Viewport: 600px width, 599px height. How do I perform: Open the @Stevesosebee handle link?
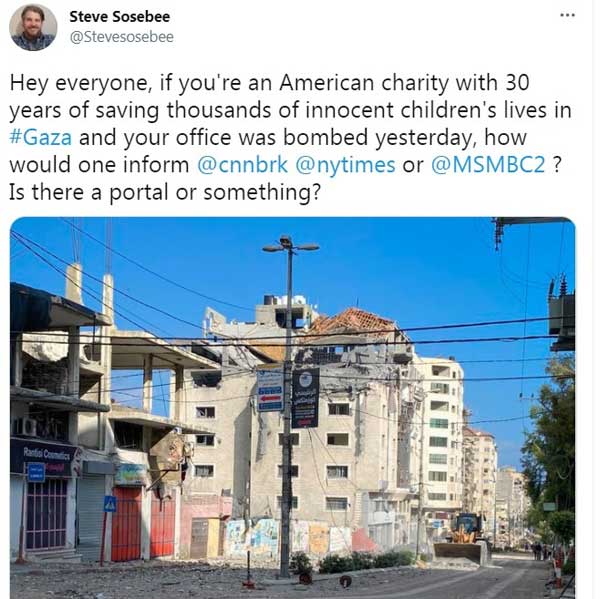click(122, 37)
